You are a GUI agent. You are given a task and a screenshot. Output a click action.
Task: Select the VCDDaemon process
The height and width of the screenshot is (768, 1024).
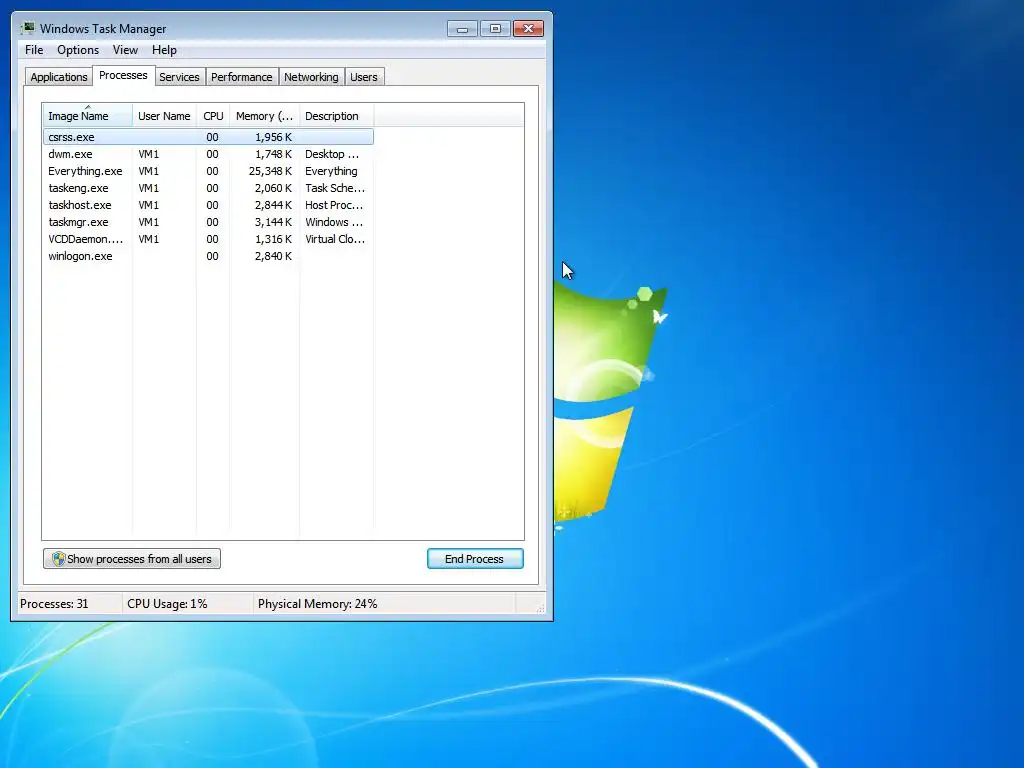pyautogui.click(x=208, y=239)
